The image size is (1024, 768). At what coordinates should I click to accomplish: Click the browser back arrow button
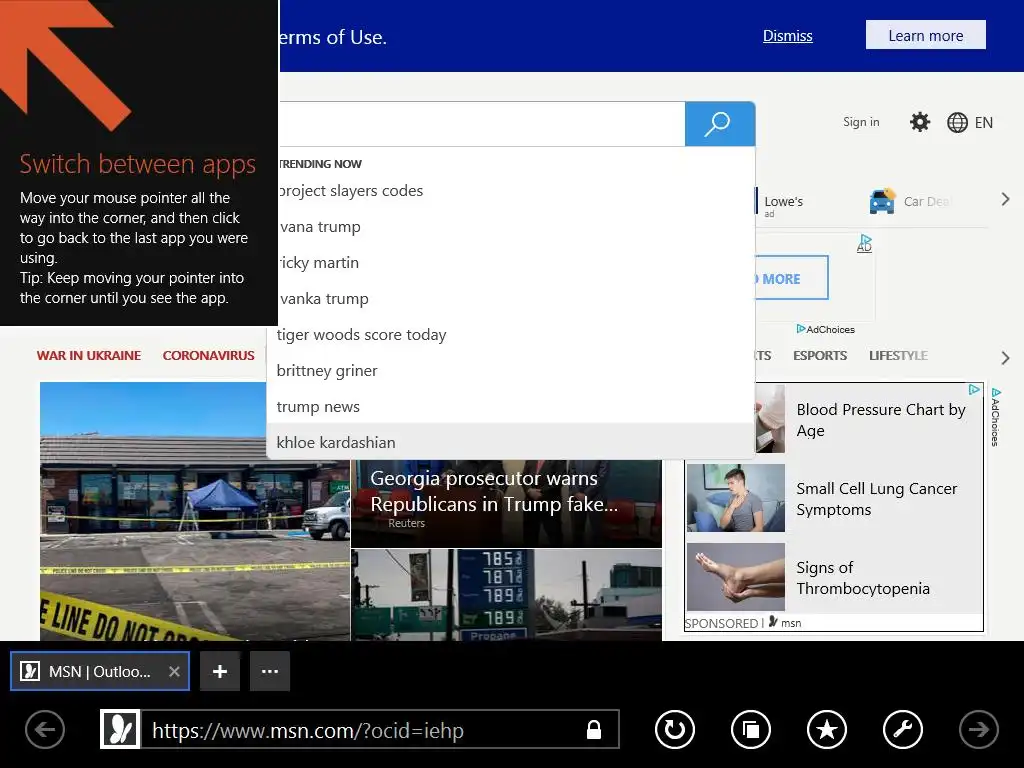45,729
